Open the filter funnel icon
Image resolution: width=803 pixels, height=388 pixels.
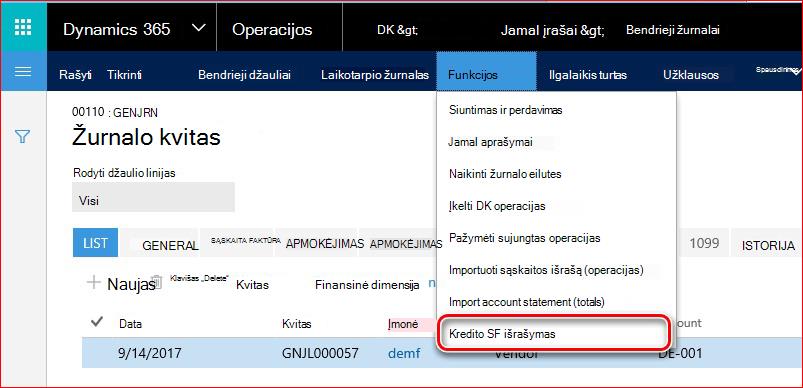pyautogui.click(x=23, y=136)
